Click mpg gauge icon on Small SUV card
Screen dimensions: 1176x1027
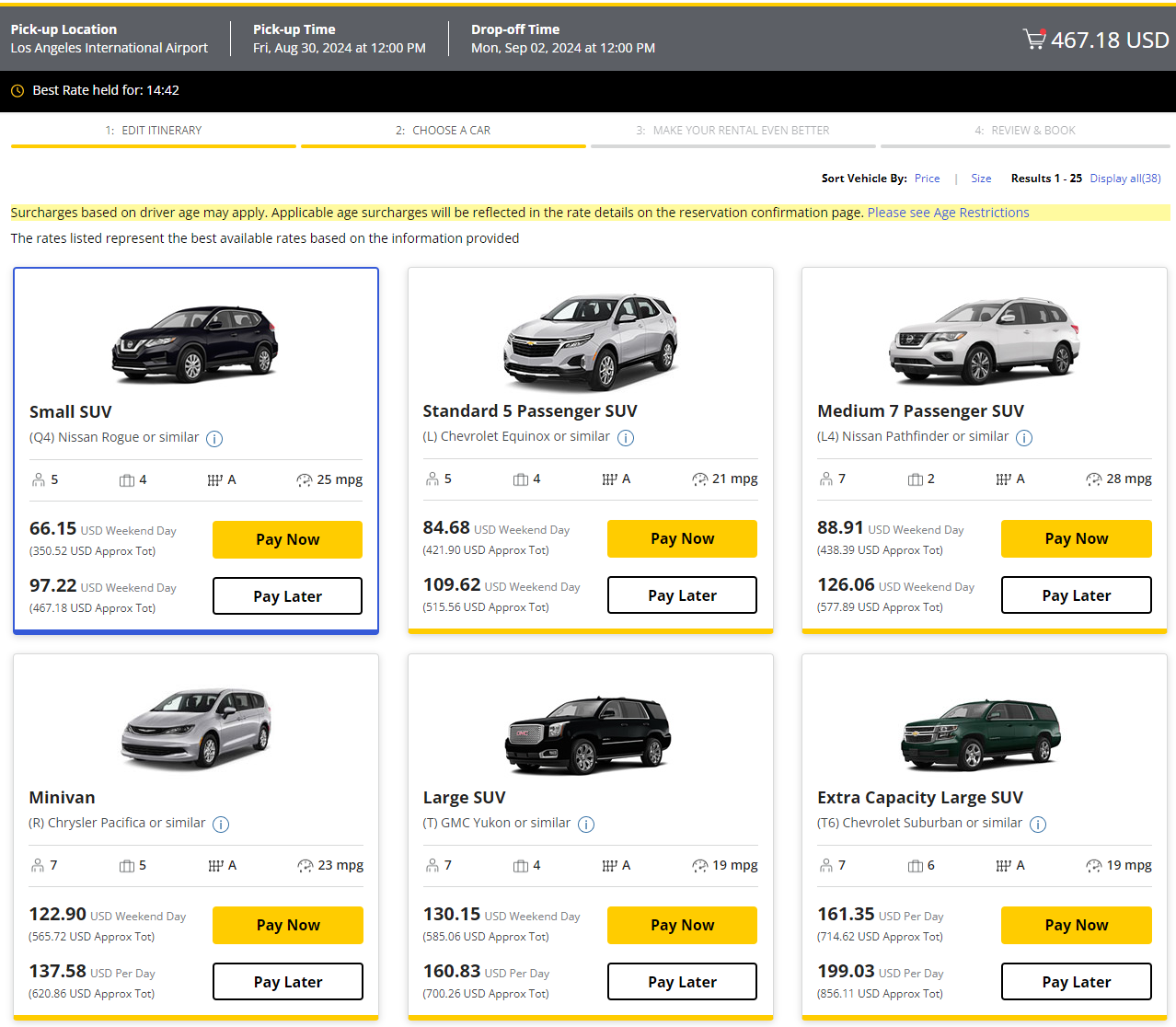coord(305,480)
